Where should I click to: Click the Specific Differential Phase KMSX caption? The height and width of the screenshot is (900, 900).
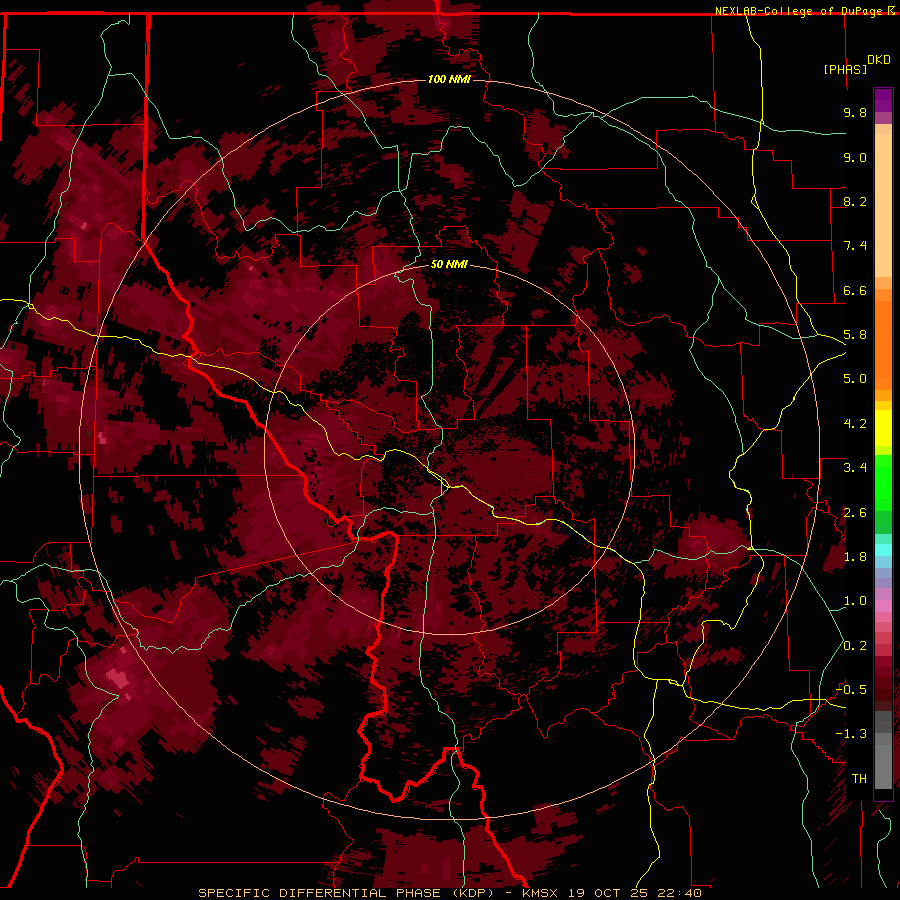point(450,893)
